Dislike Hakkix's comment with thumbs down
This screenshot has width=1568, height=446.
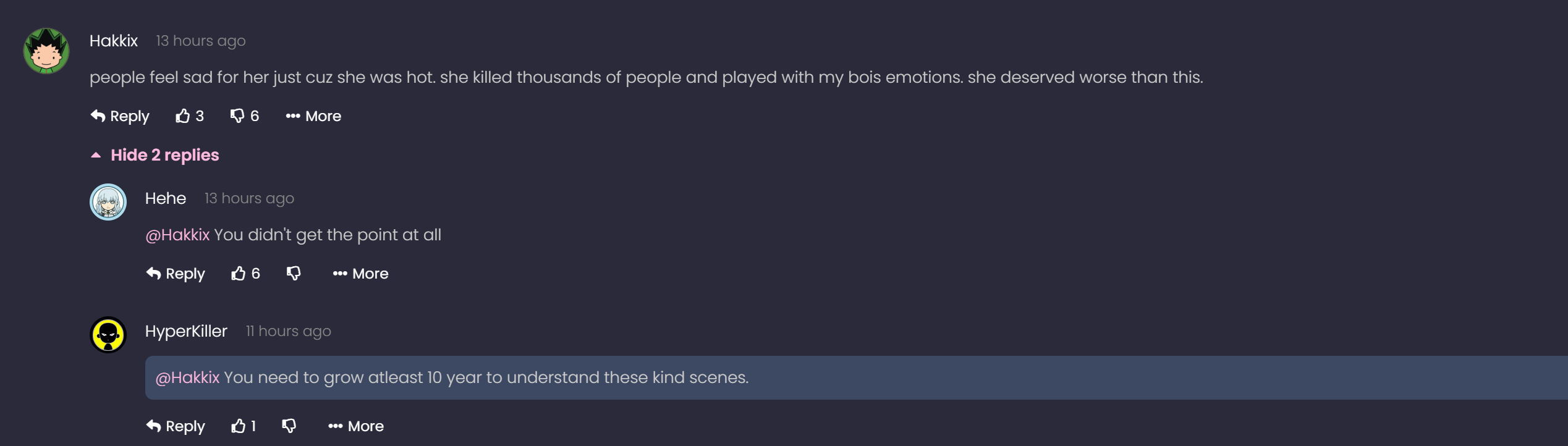click(x=244, y=116)
